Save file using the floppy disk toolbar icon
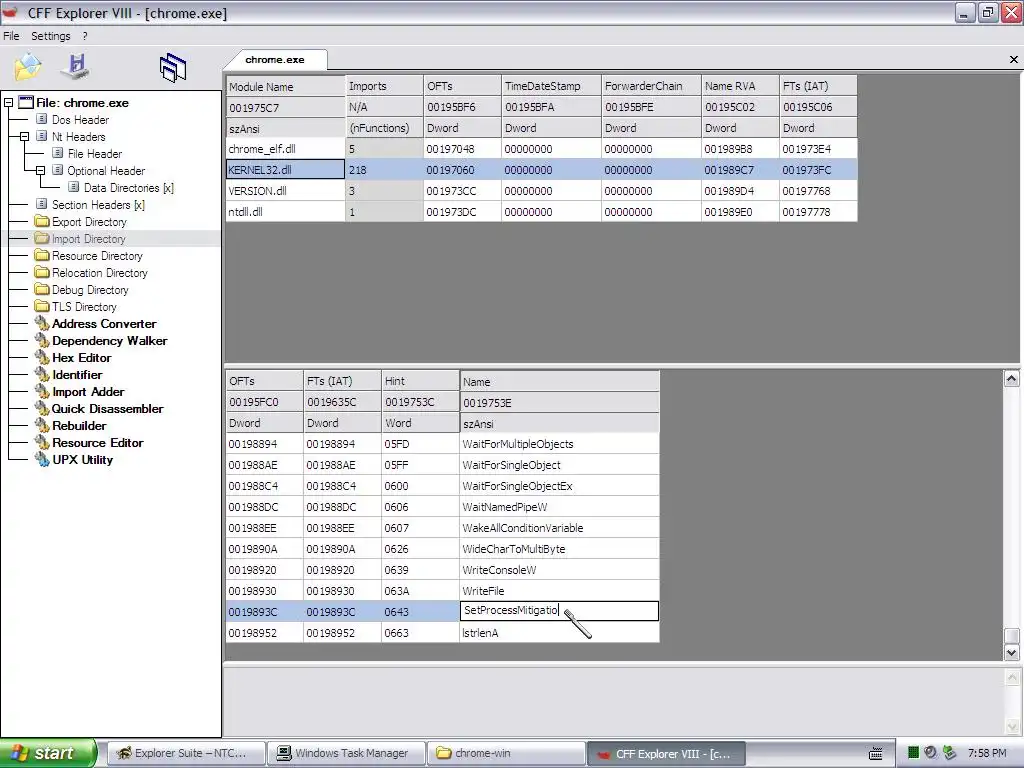 tap(76, 67)
